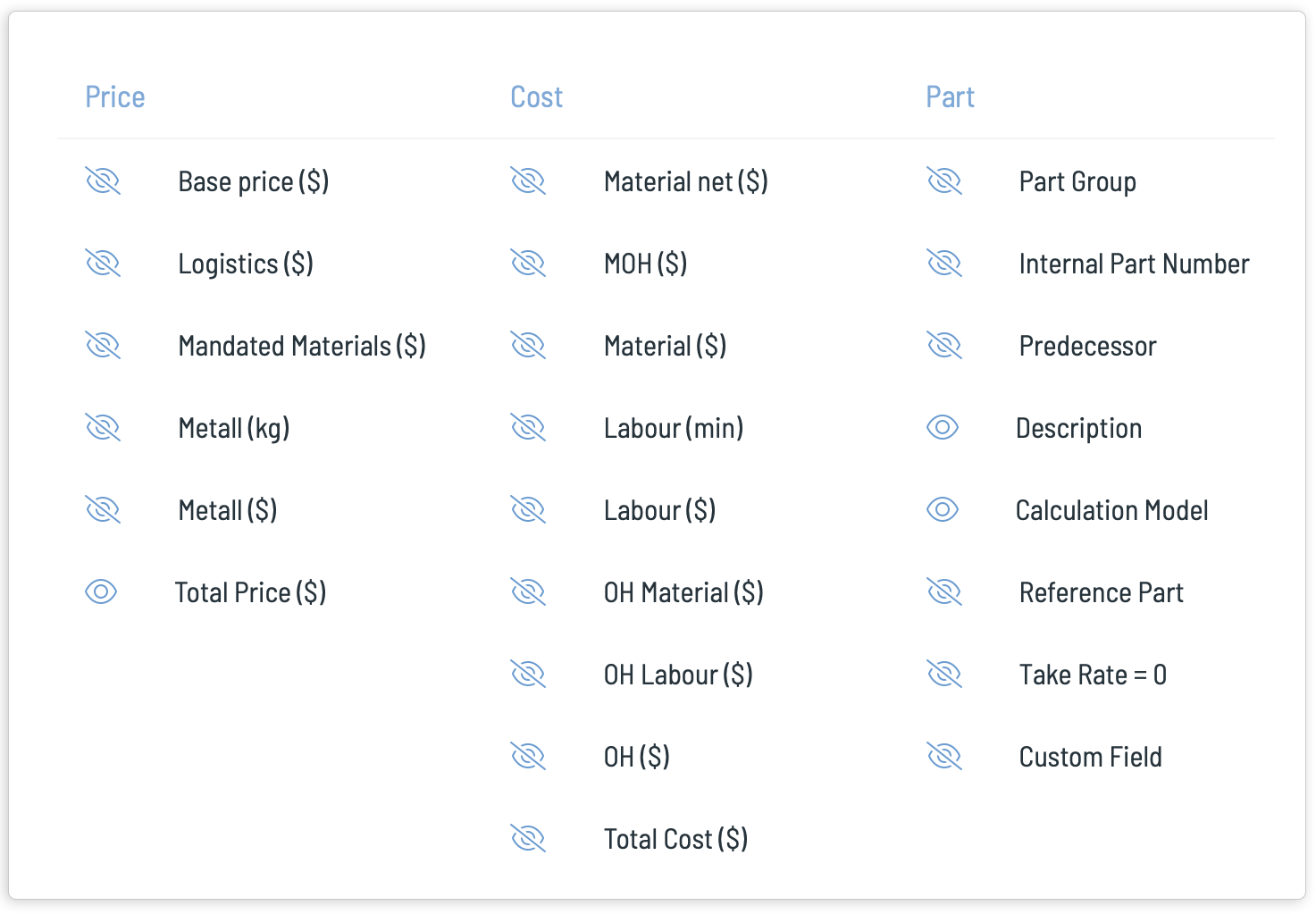
Task: Unhide the Material net ($) column
Action: point(528,181)
